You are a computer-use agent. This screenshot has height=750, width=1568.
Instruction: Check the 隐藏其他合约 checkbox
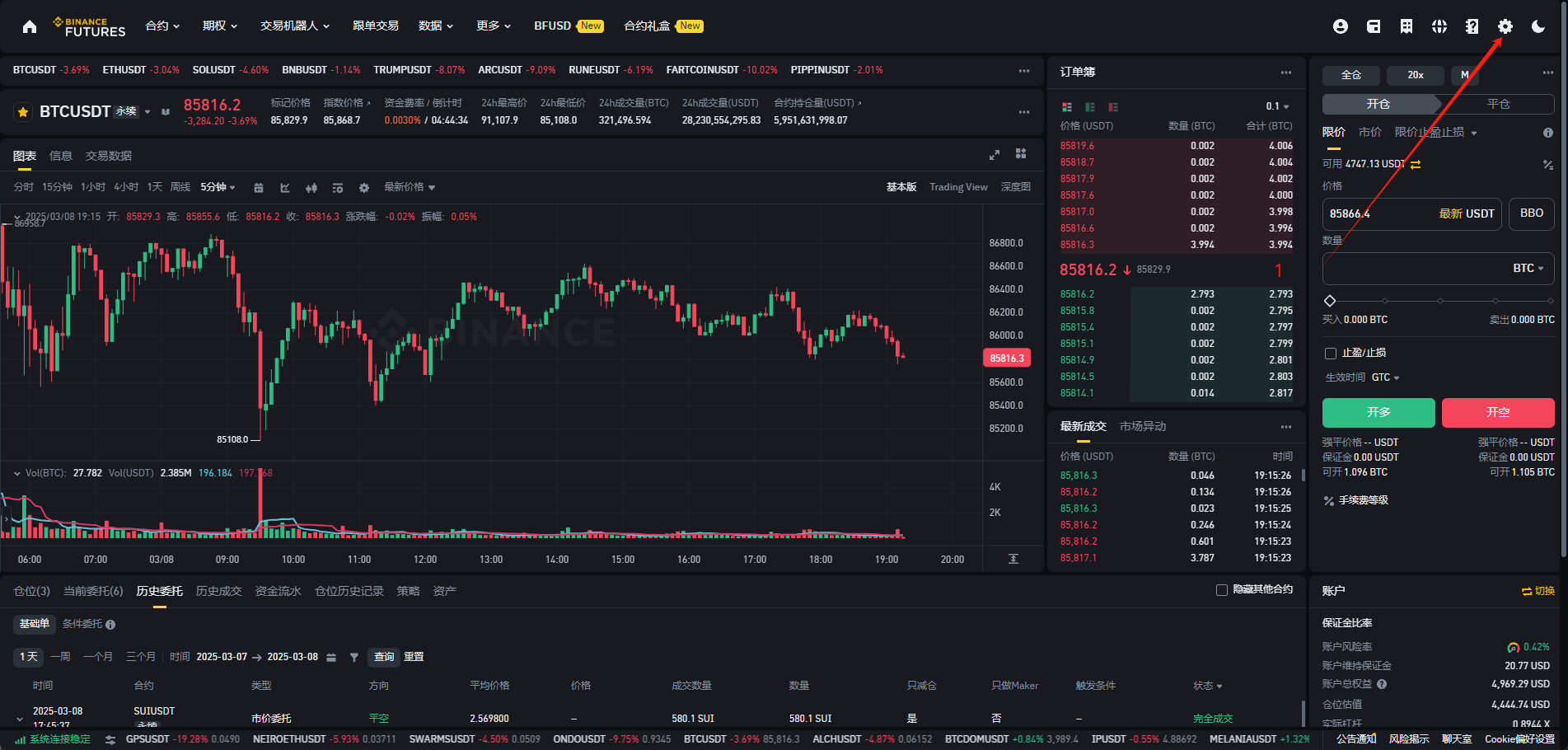pyautogui.click(x=1222, y=590)
